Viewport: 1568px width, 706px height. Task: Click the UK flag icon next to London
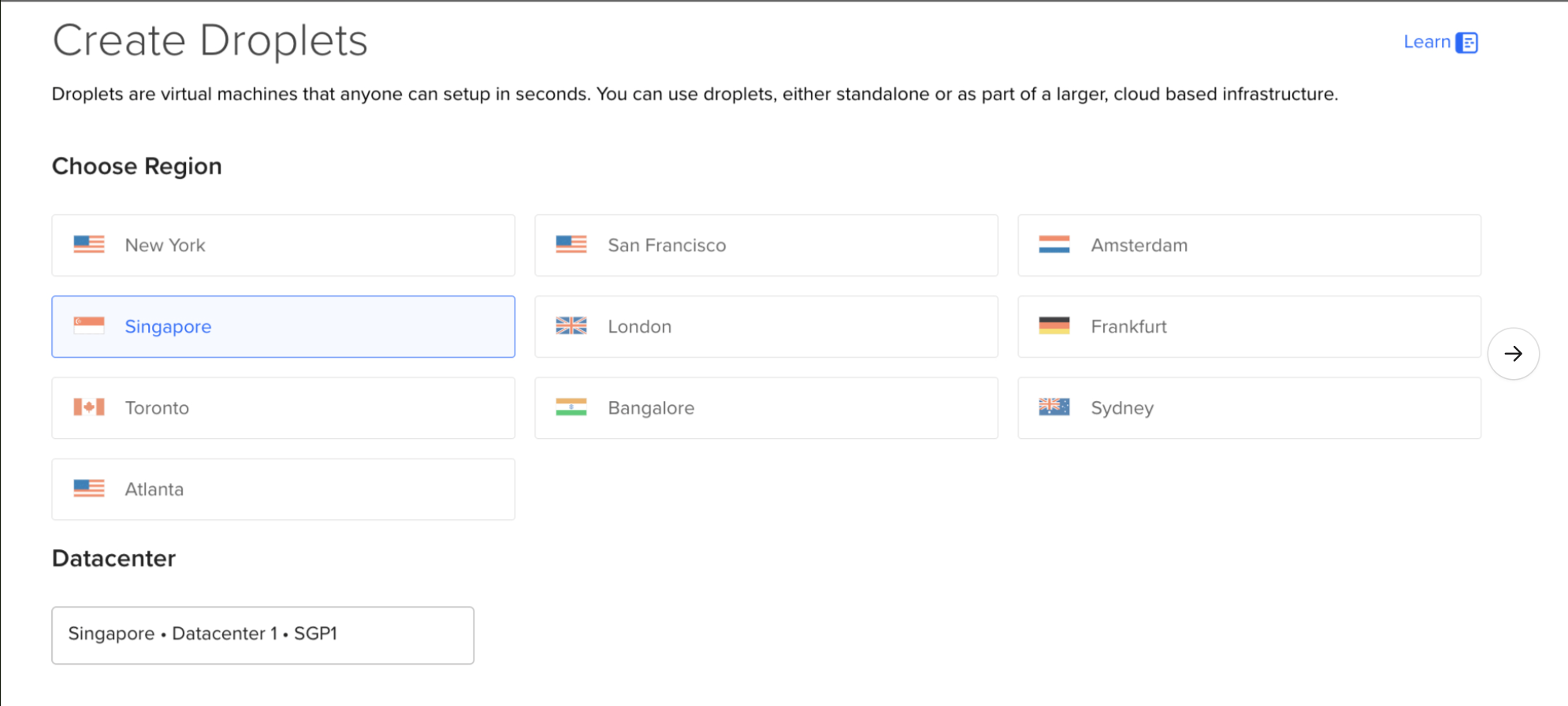572,325
